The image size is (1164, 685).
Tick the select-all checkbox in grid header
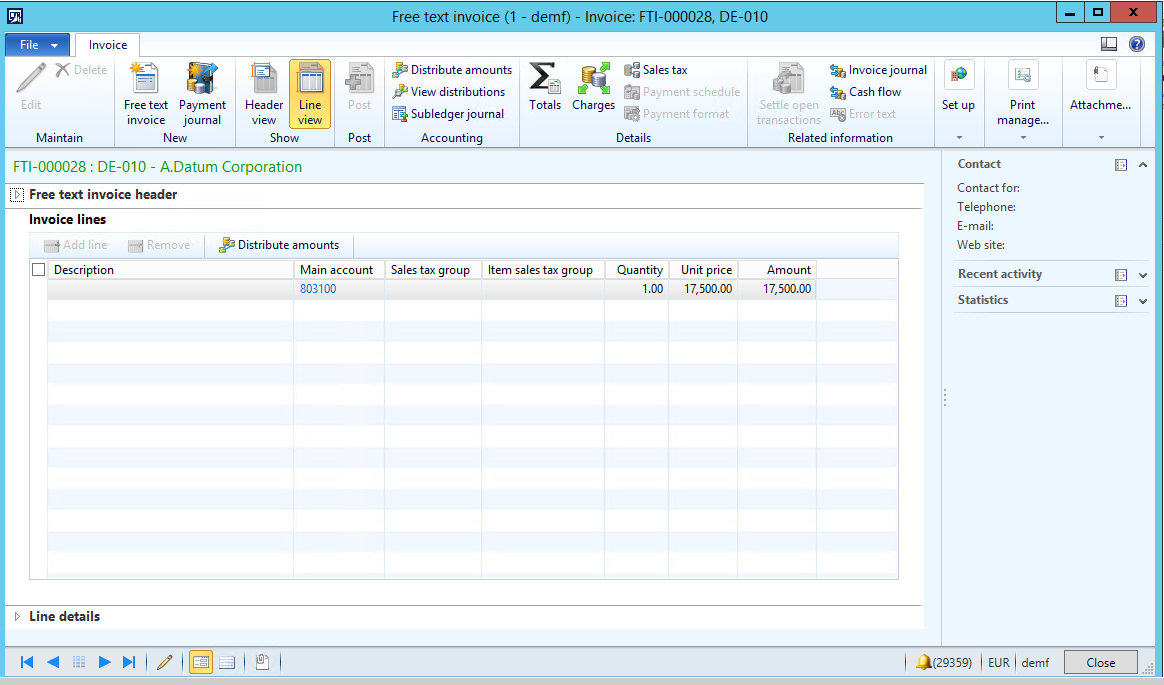[x=39, y=270]
